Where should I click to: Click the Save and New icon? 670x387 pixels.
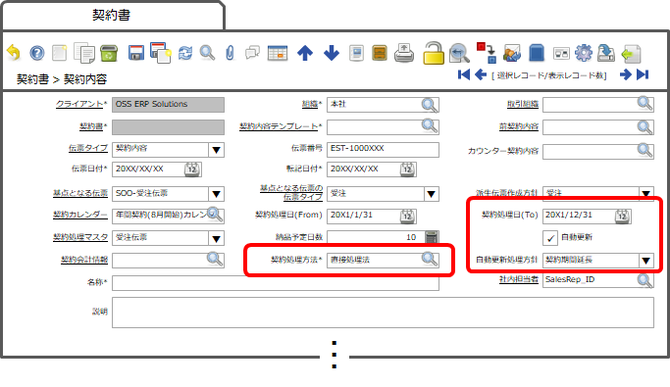[x=161, y=53]
